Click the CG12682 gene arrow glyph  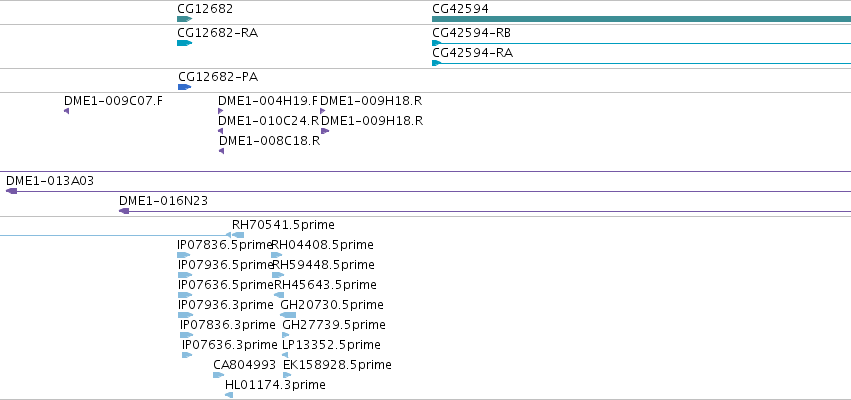(185, 19)
